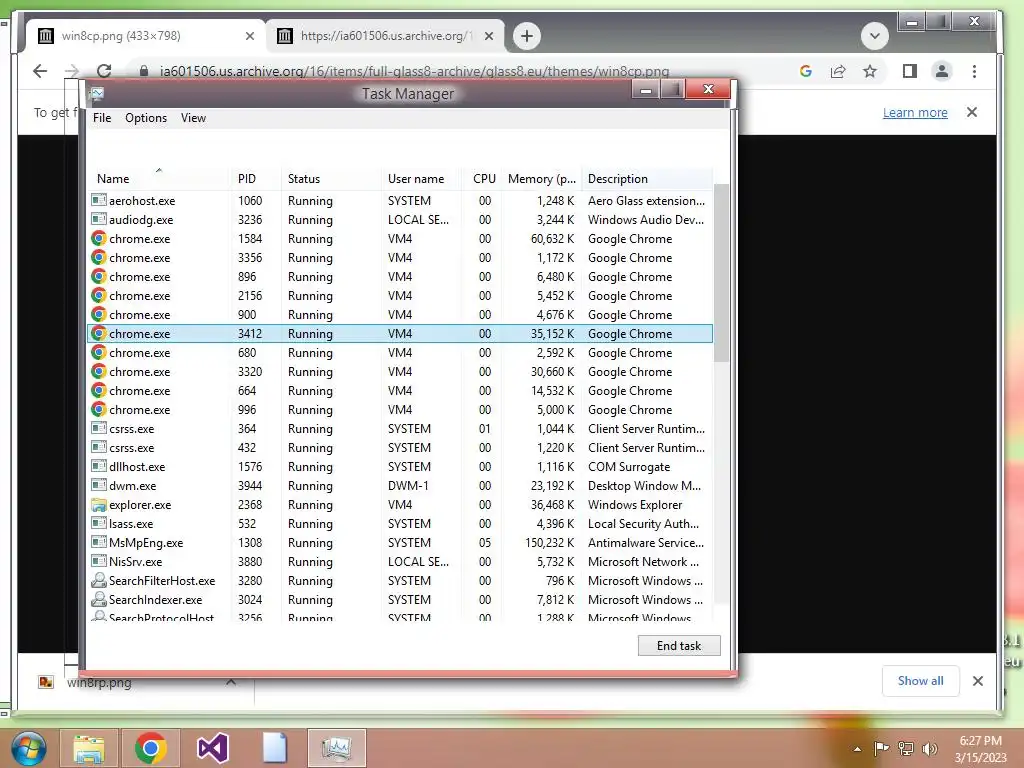Screen dimensions: 1024x768
Task: Click the 150,232 K memory value
Action: pyautogui.click(x=549, y=543)
